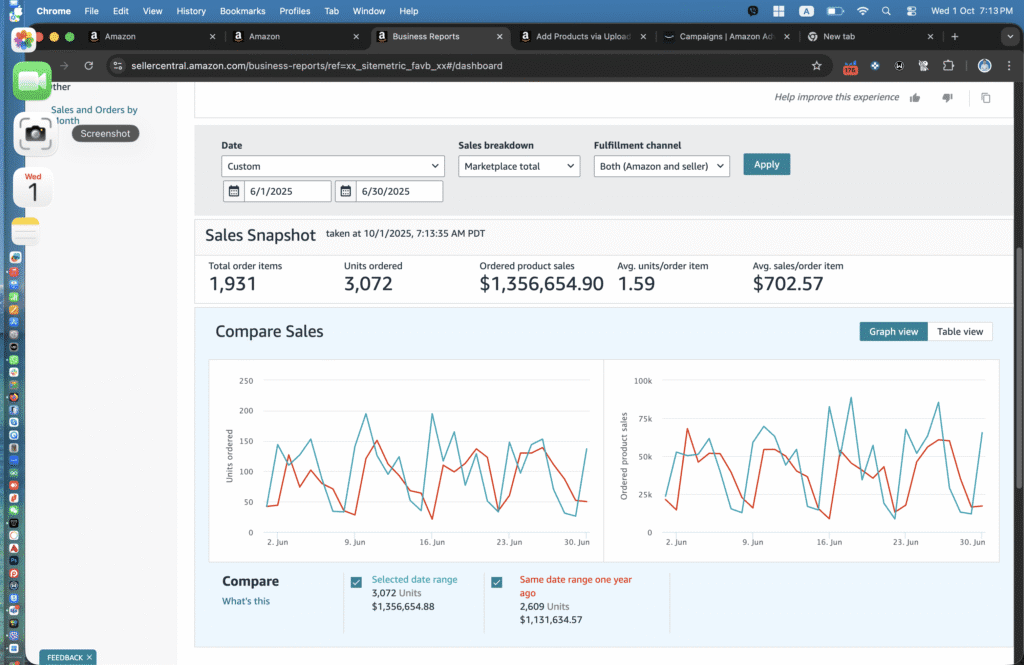Open the What's this link

[245, 601]
